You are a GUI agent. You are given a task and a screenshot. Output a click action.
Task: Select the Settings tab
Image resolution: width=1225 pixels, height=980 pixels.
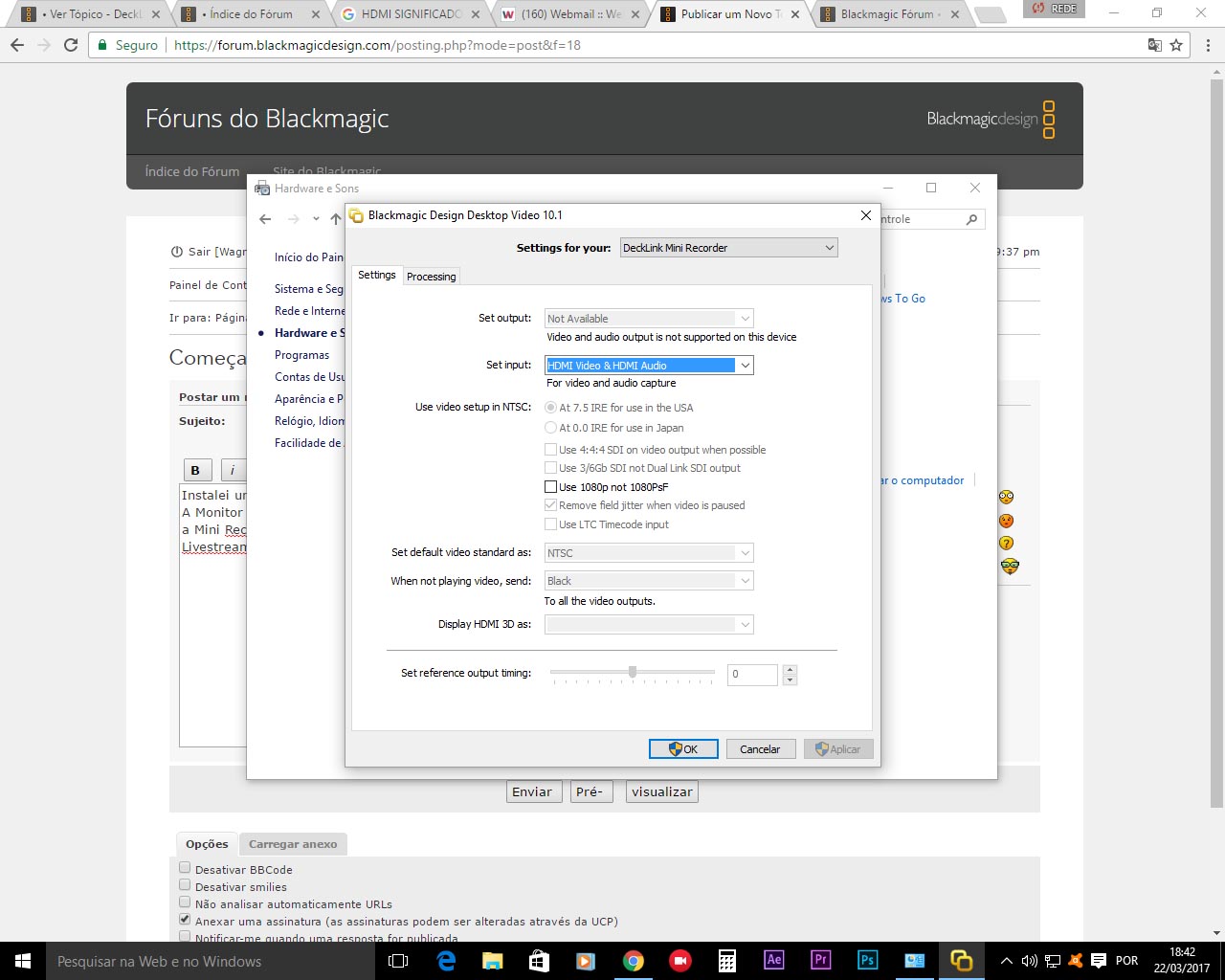point(377,275)
